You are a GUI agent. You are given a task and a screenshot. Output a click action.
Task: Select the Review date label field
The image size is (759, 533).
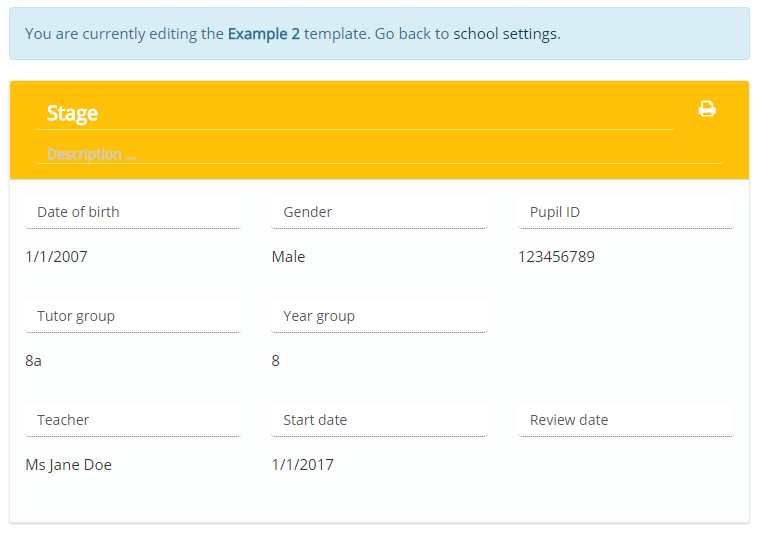tap(625, 420)
